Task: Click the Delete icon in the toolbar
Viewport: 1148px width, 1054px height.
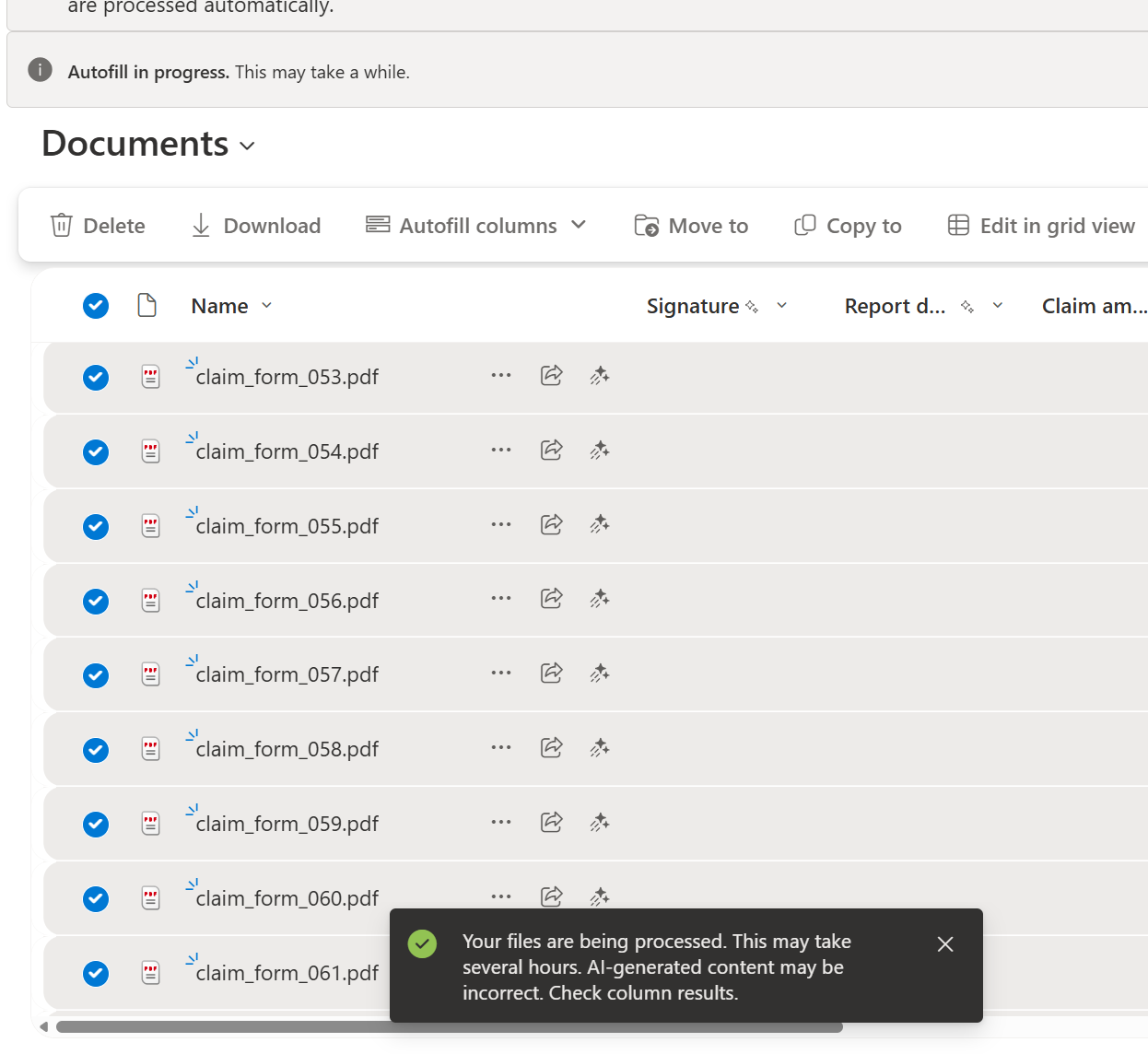Action: click(x=60, y=225)
